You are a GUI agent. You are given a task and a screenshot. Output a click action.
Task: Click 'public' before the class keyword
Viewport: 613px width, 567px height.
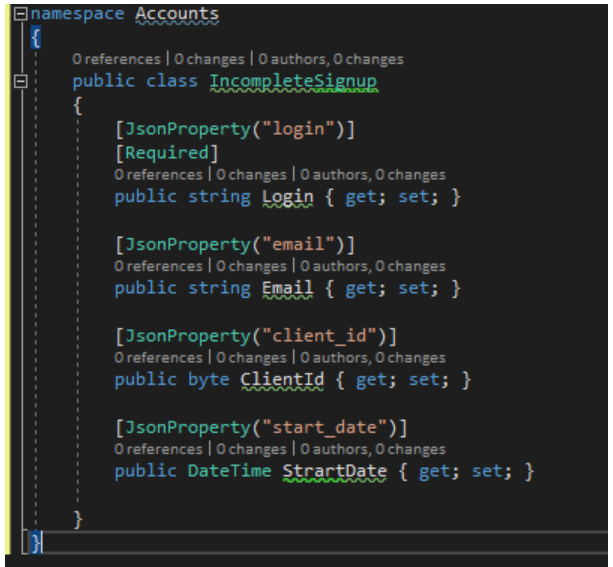[x=104, y=81]
